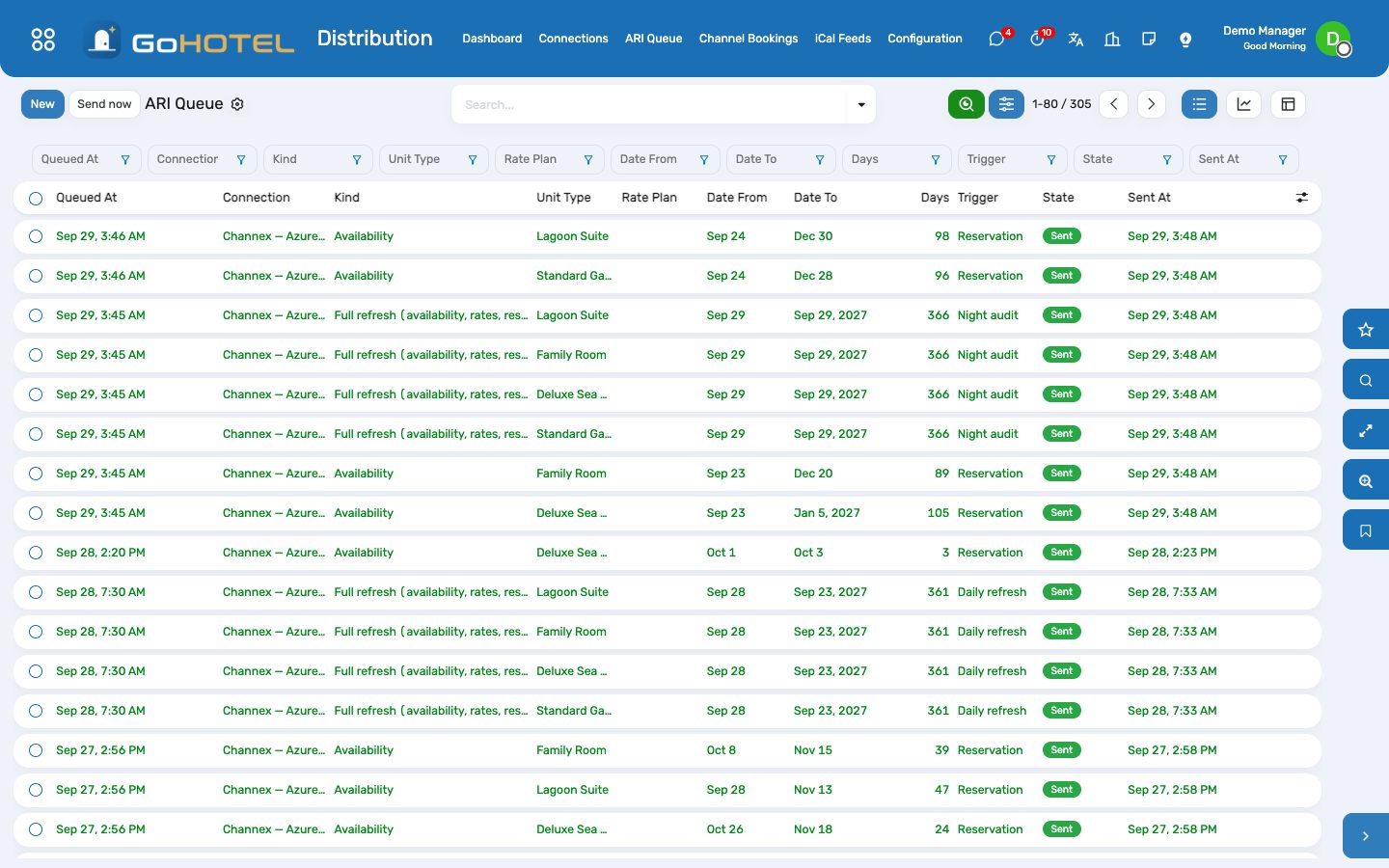This screenshot has height=868, width=1389.
Task: Open ARI Queue menu item
Action: 653,39
